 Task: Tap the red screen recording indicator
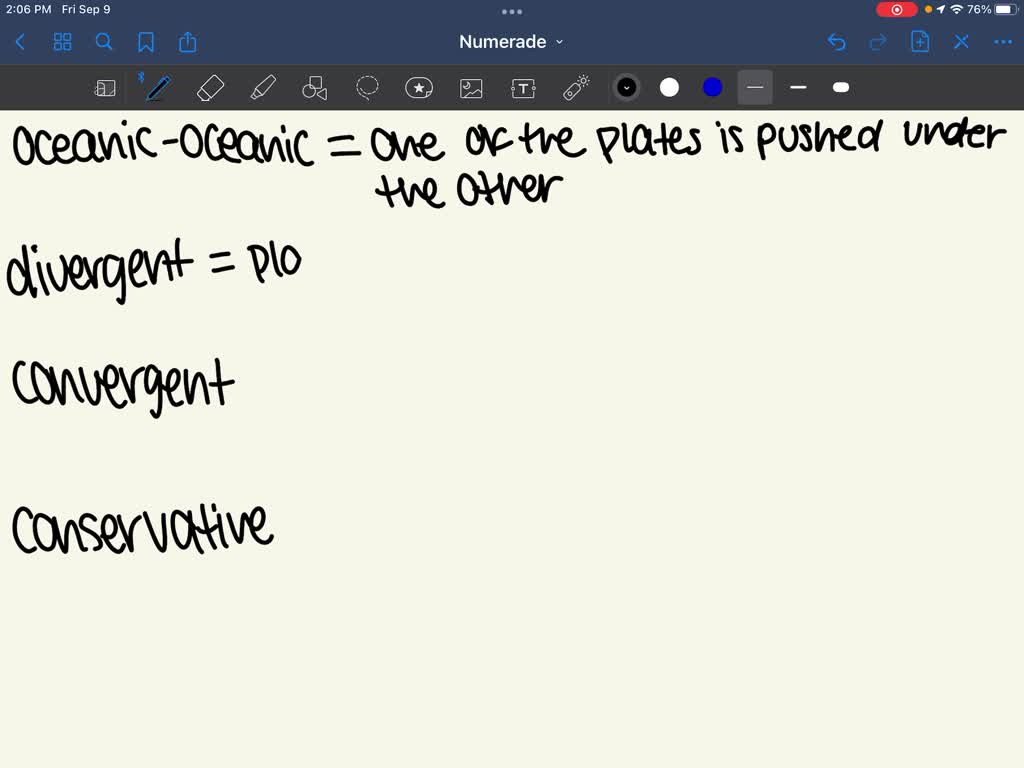pyautogui.click(x=896, y=10)
